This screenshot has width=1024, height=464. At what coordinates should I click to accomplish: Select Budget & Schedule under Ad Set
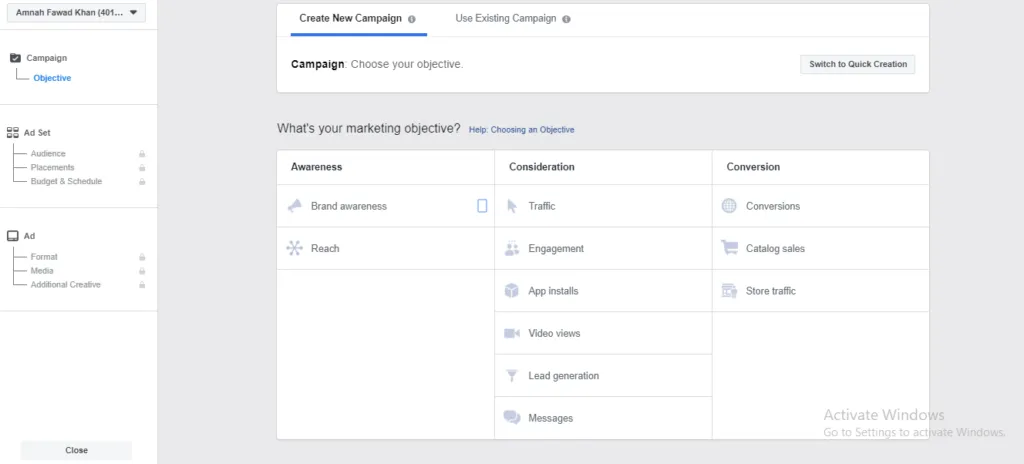[66, 181]
